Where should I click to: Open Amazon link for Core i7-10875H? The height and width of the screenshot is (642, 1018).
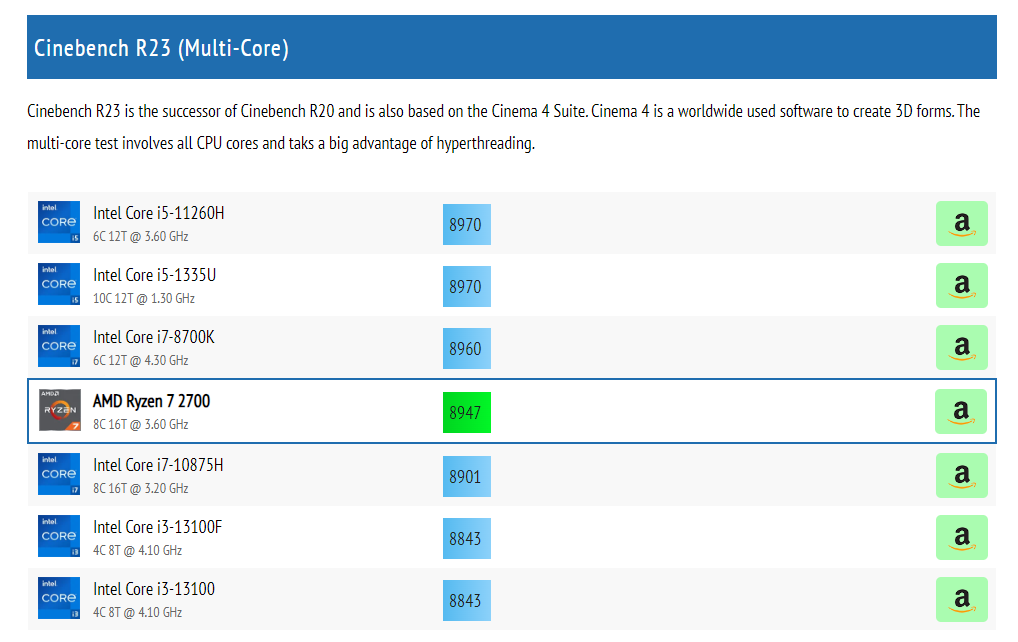962,476
